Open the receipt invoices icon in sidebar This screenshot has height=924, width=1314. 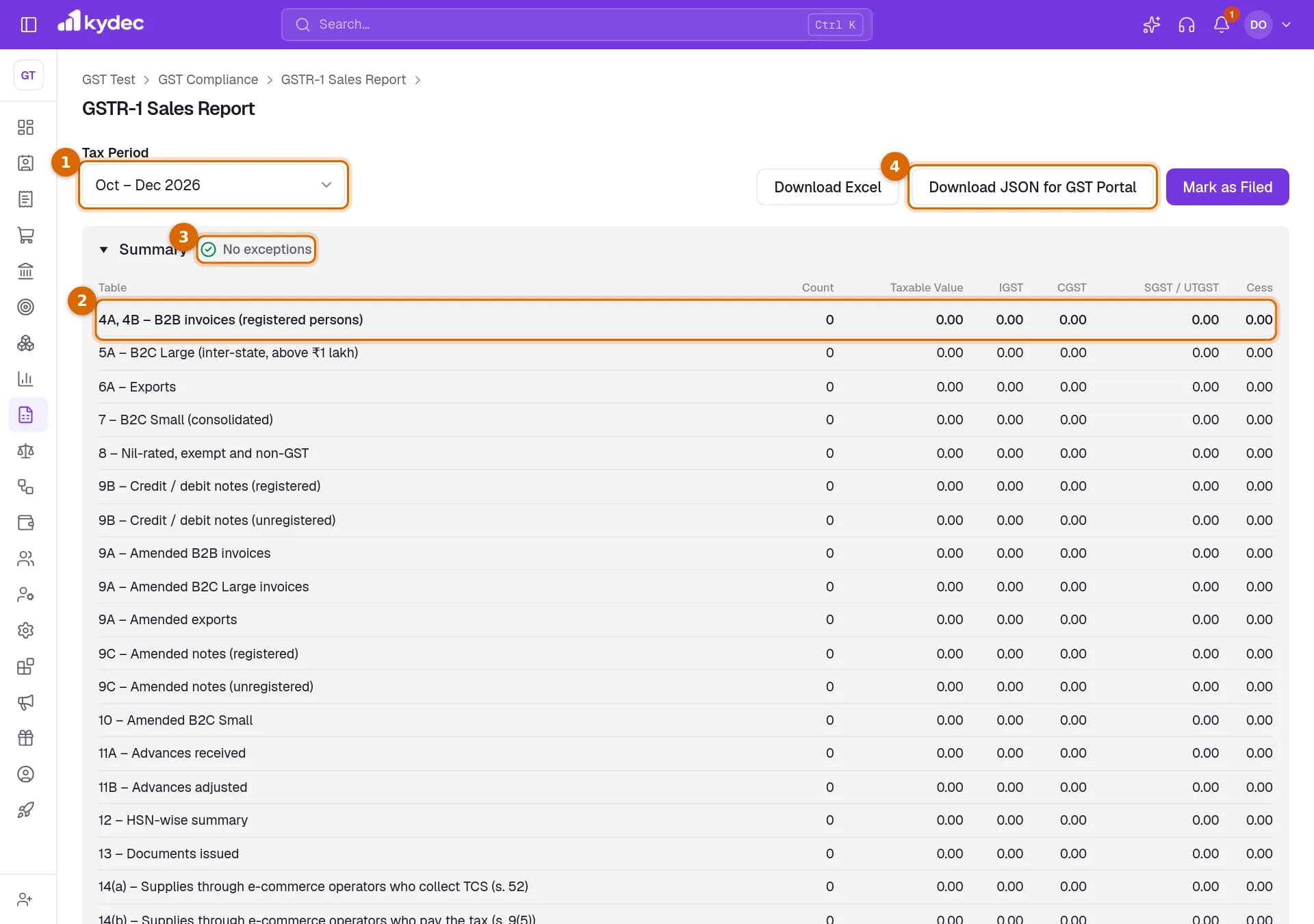(x=25, y=199)
